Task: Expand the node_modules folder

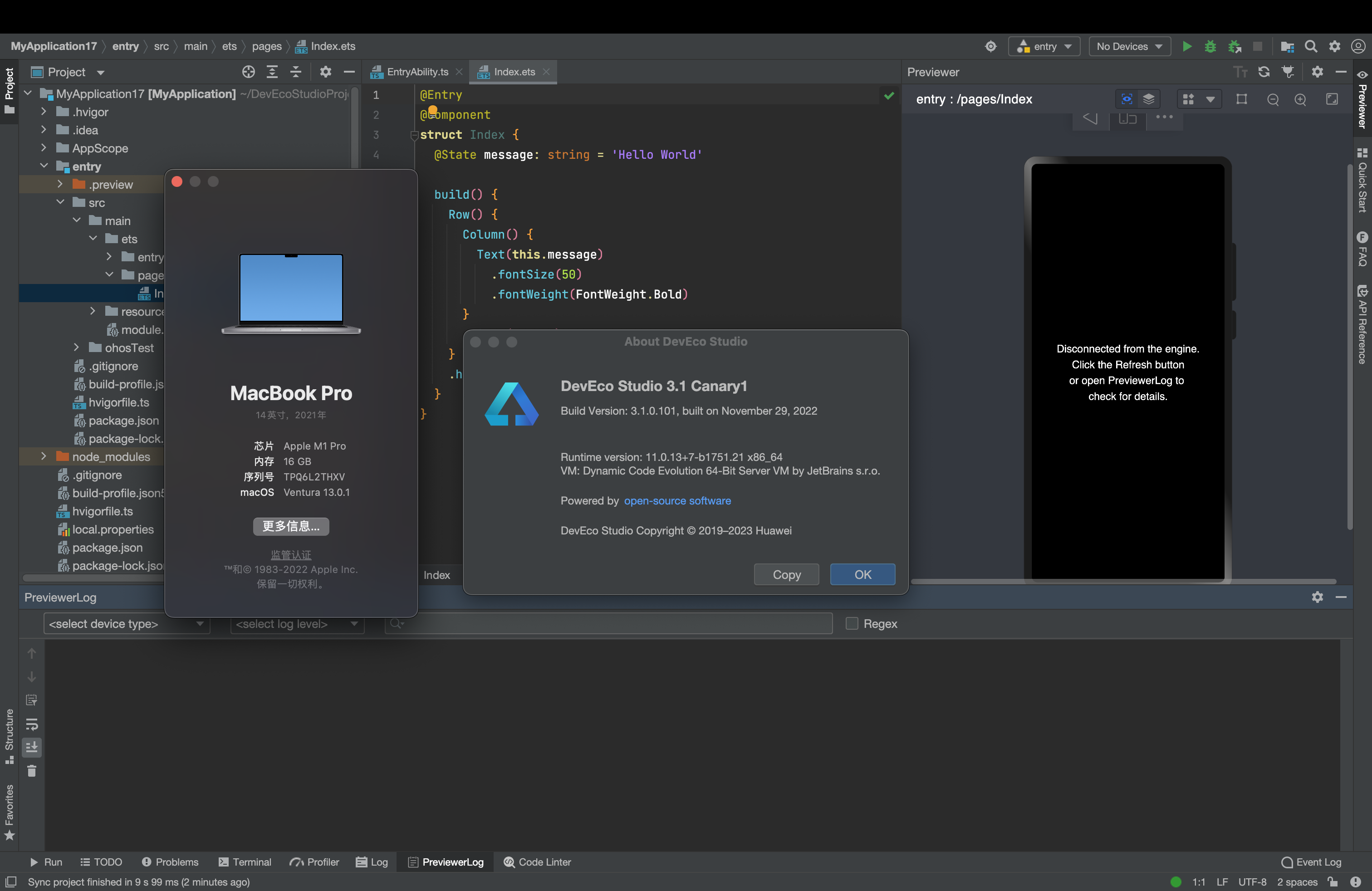Action: click(44, 456)
